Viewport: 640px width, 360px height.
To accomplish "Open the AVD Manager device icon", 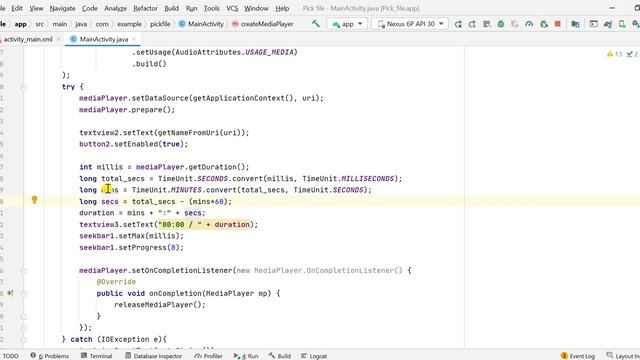I will pyautogui.click(x=622, y=24).
